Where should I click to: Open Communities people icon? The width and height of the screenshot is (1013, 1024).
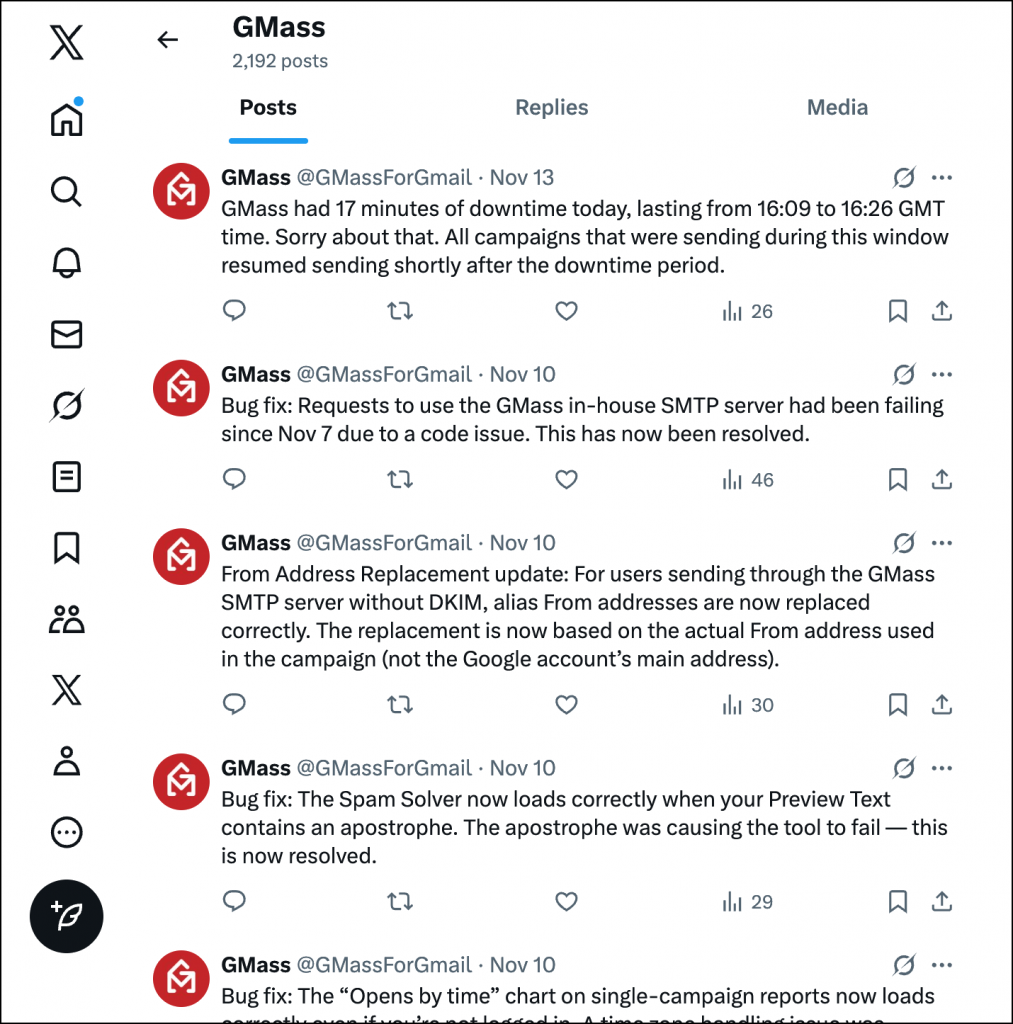(x=66, y=619)
